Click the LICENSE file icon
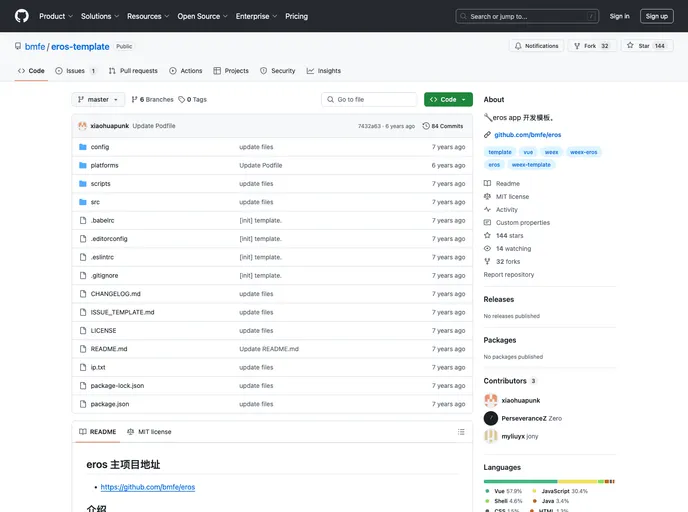688x512 pixels. point(83,331)
